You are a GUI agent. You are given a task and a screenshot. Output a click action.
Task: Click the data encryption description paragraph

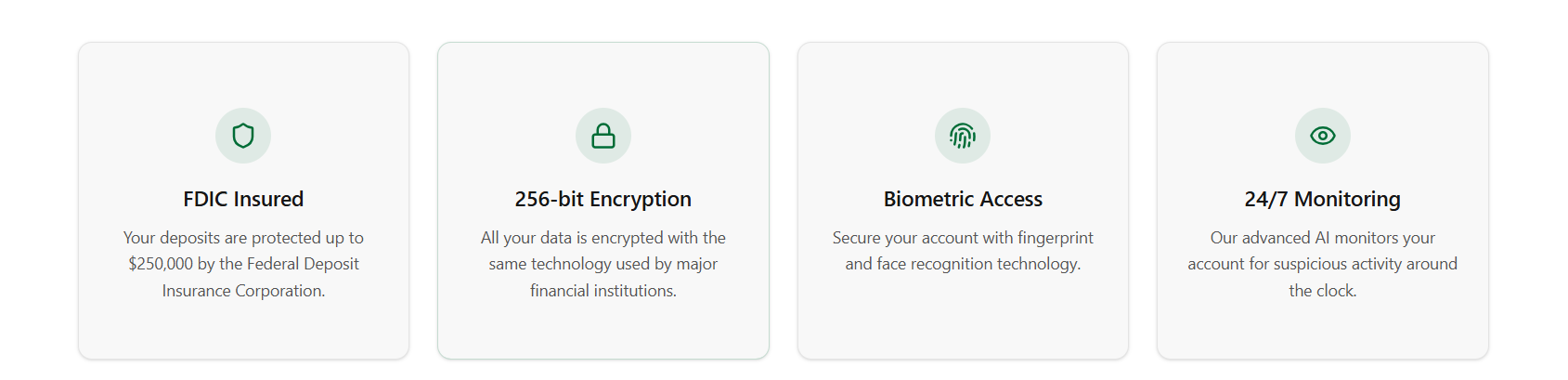[x=603, y=264]
